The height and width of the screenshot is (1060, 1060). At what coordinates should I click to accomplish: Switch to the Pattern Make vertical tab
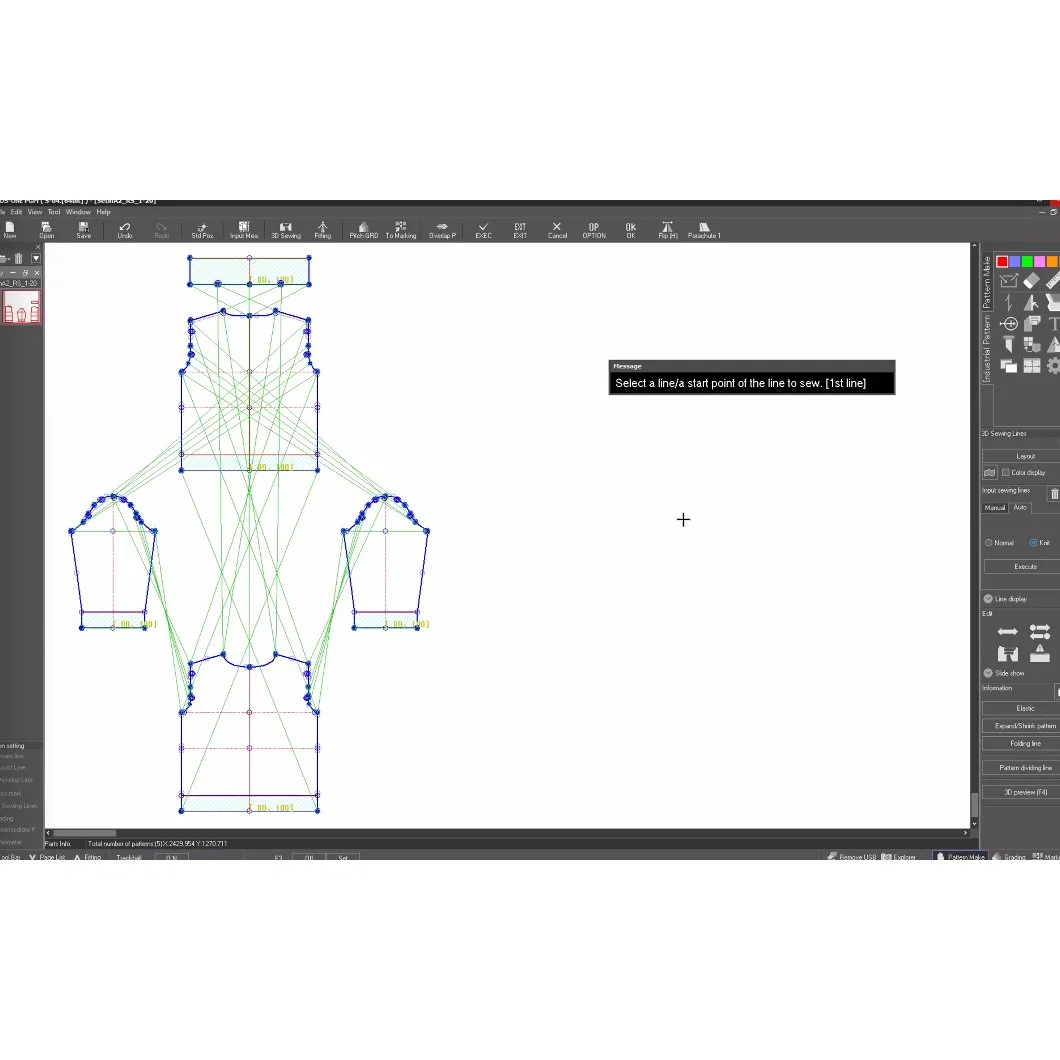coord(986,282)
